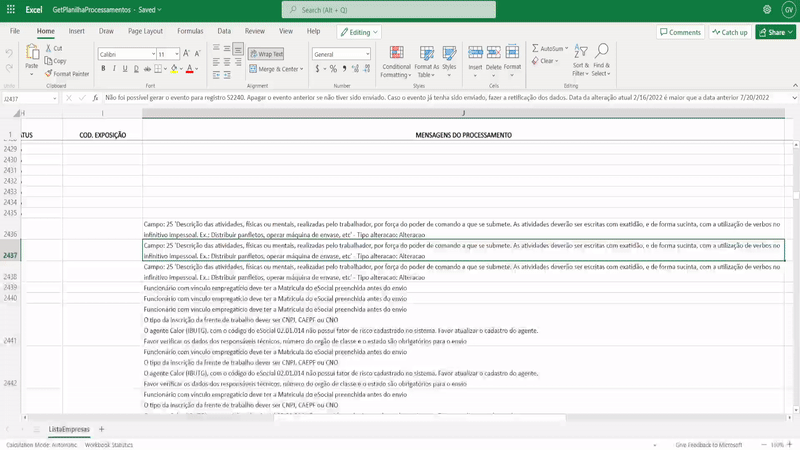Collapse the ribbon

[x=795, y=85]
